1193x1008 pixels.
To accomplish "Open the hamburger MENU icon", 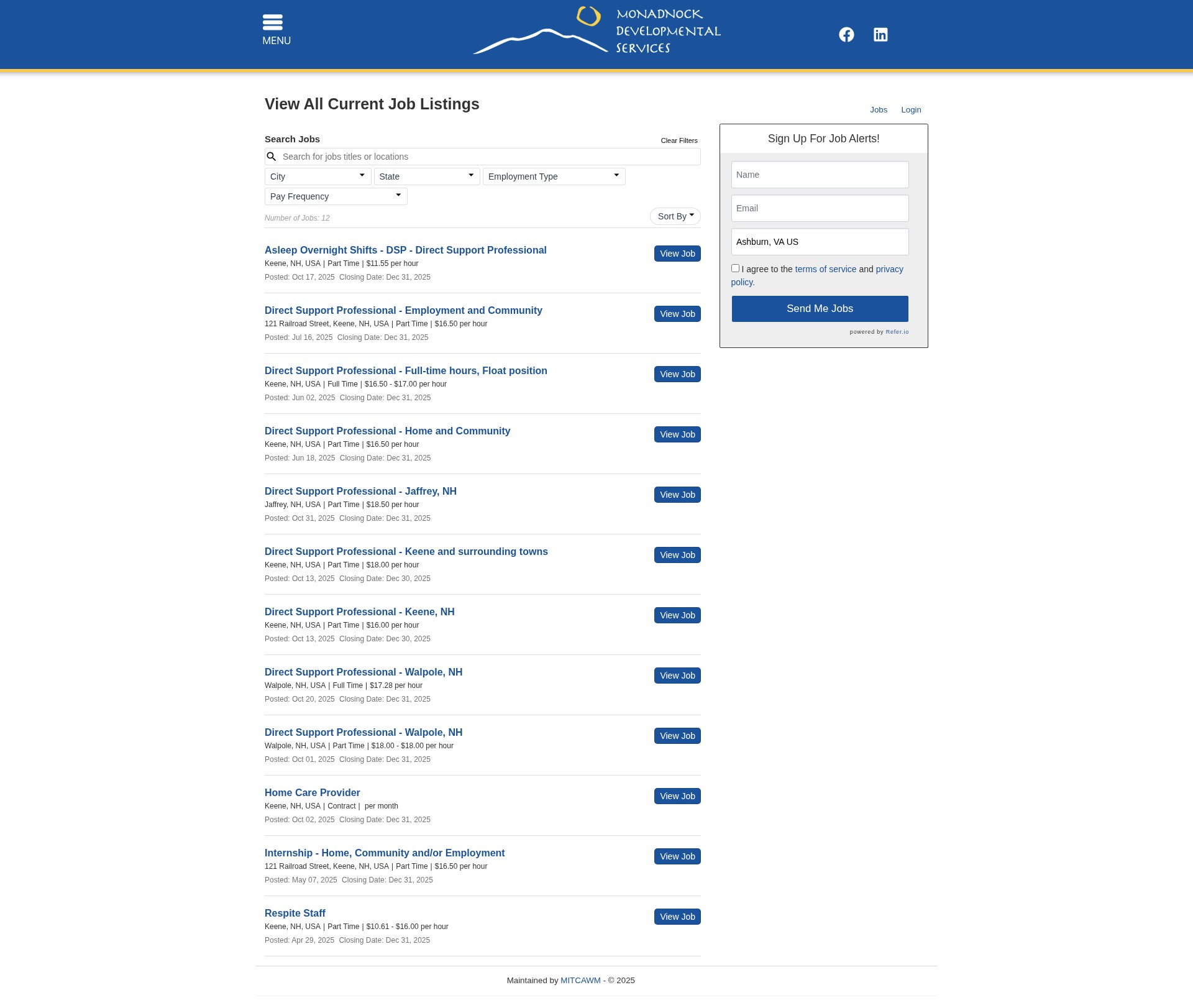I will pos(276,29).
